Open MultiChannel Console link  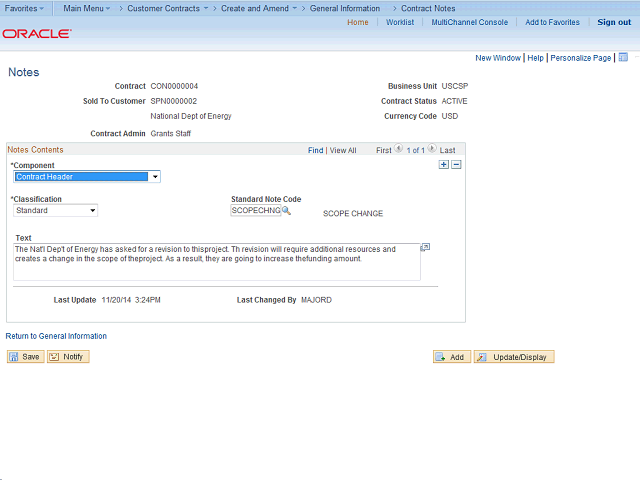pos(470,22)
